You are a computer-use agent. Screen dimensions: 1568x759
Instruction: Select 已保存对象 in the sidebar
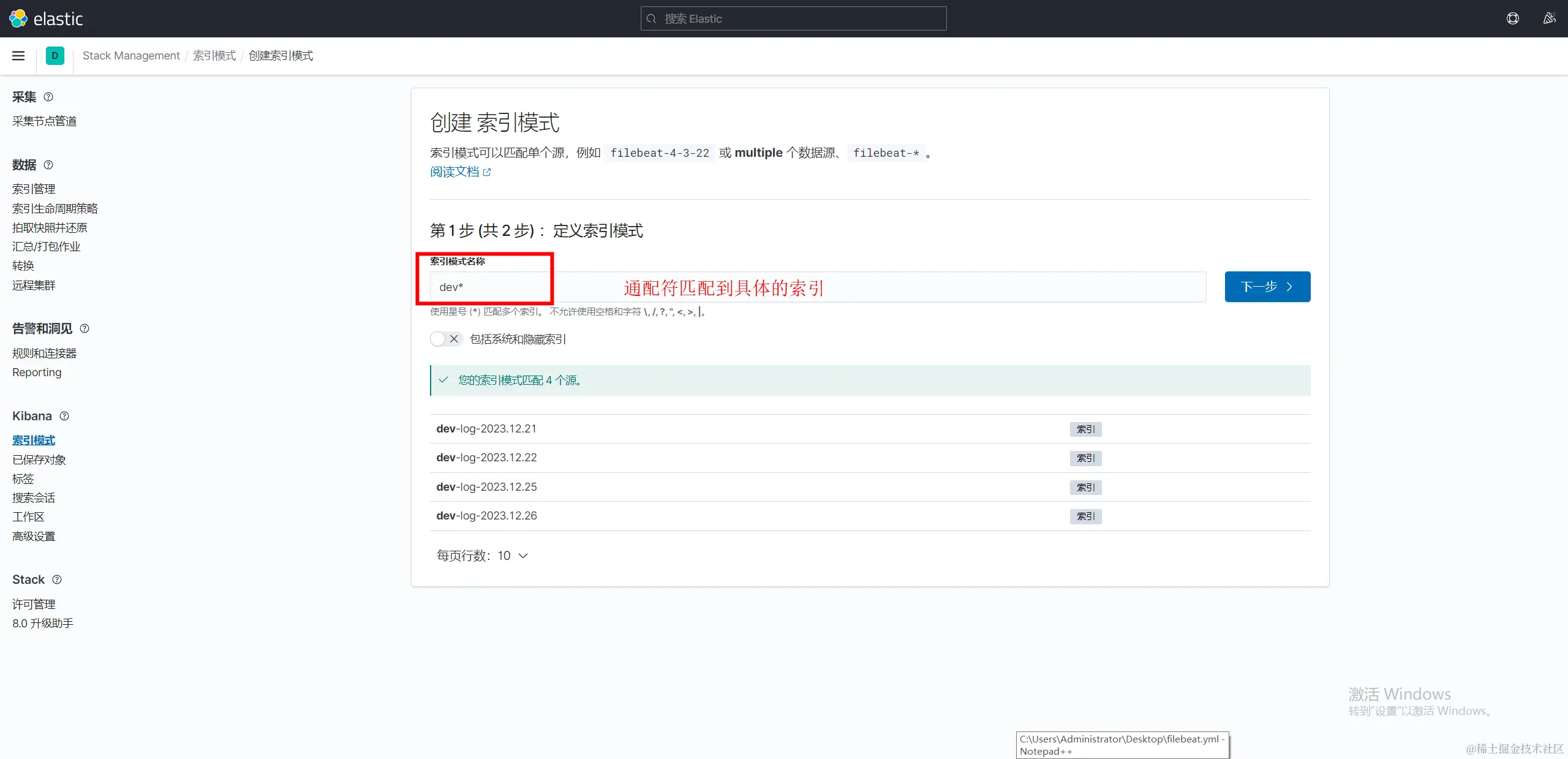point(39,459)
